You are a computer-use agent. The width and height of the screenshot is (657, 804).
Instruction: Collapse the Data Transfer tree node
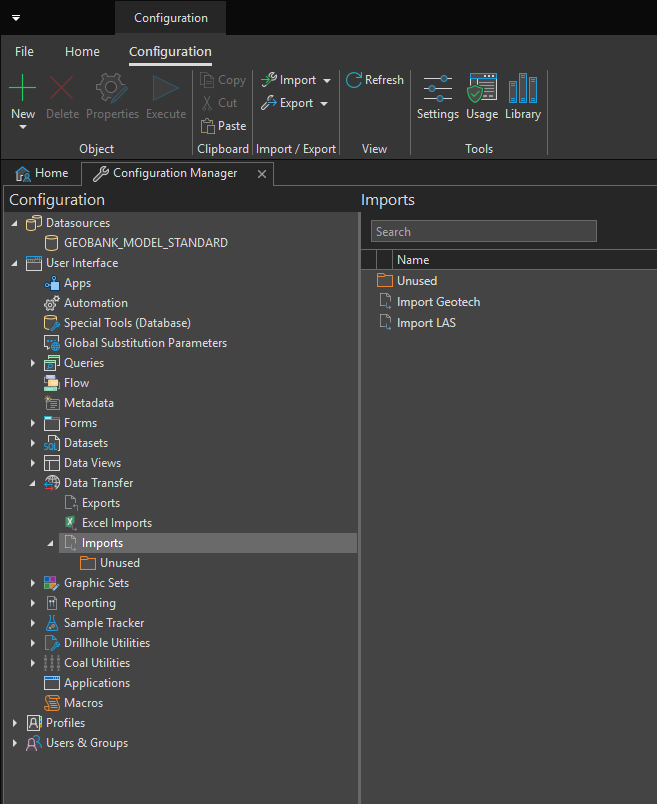(x=33, y=483)
